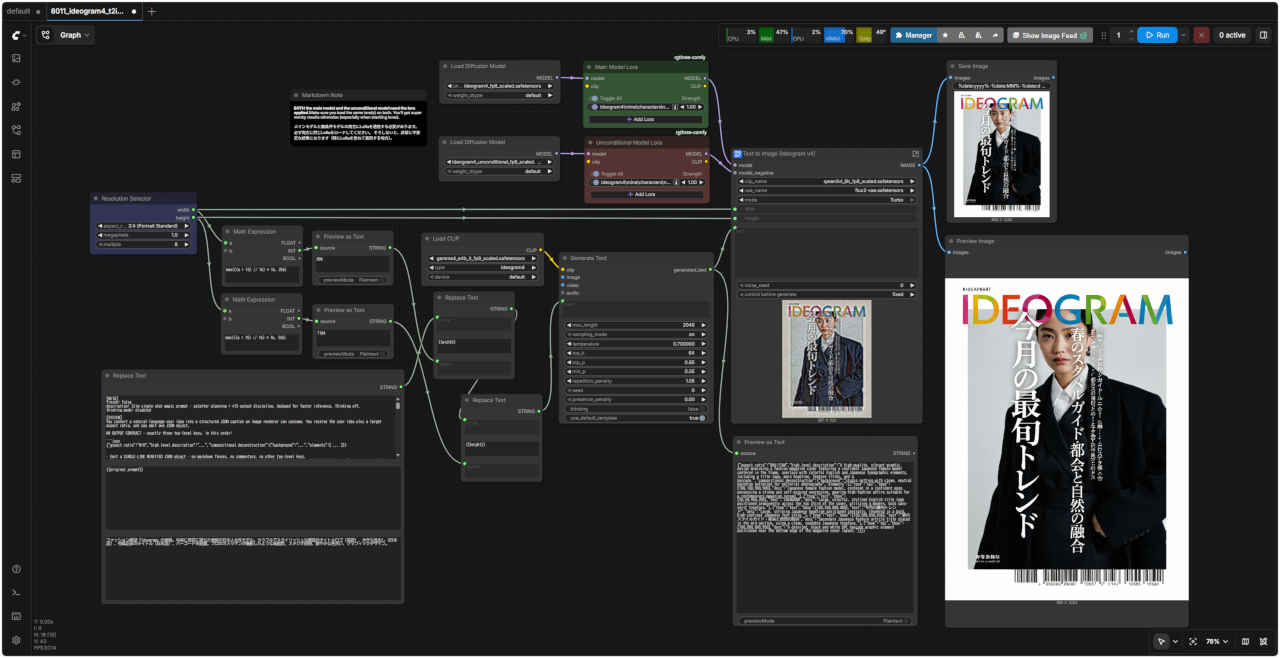Open the console terminal icon in sidebar
Screen dimensions: 1280x658
pyautogui.click(x=16, y=592)
